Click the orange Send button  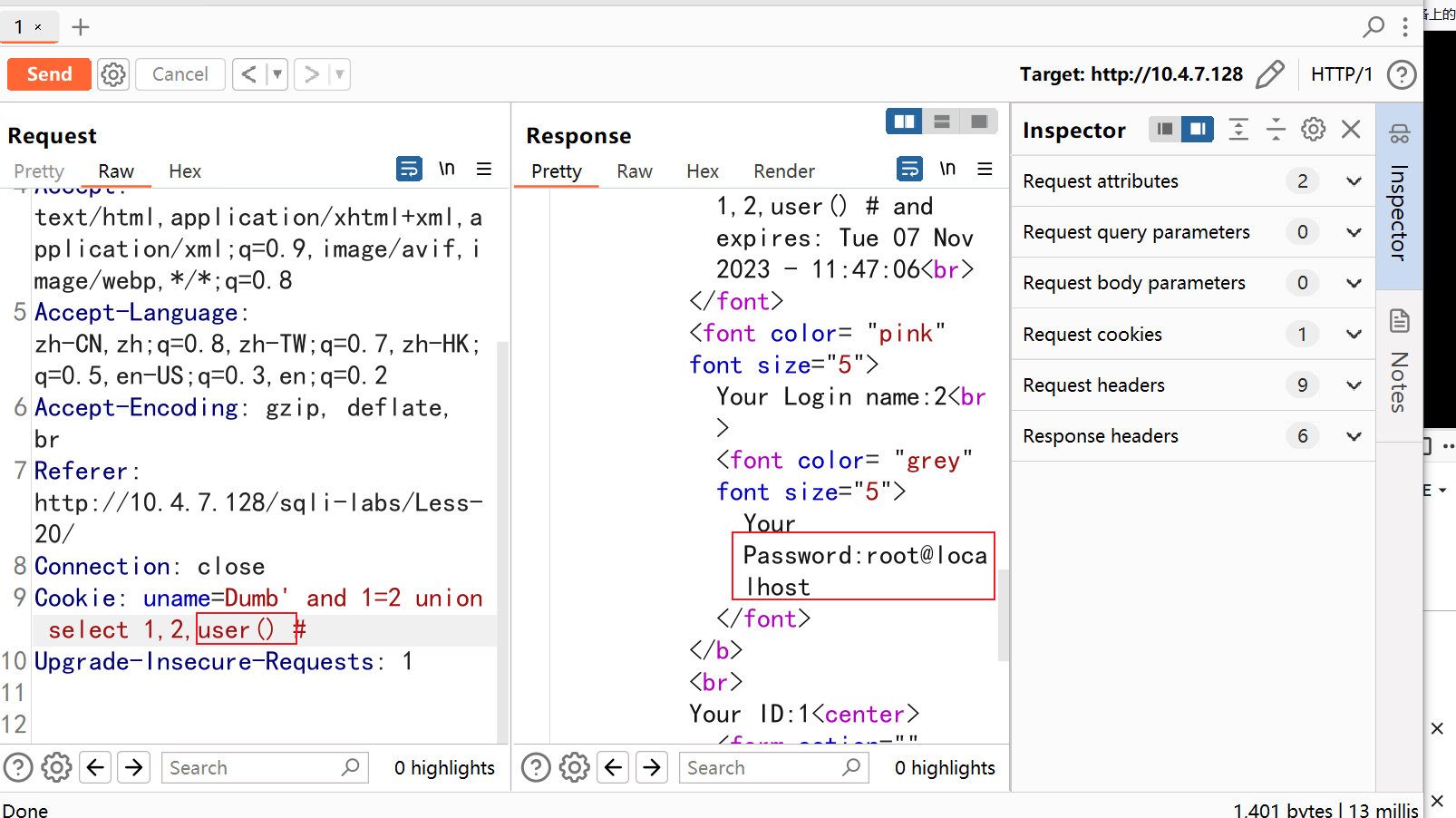pyautogui.click(x=49, y=74)
